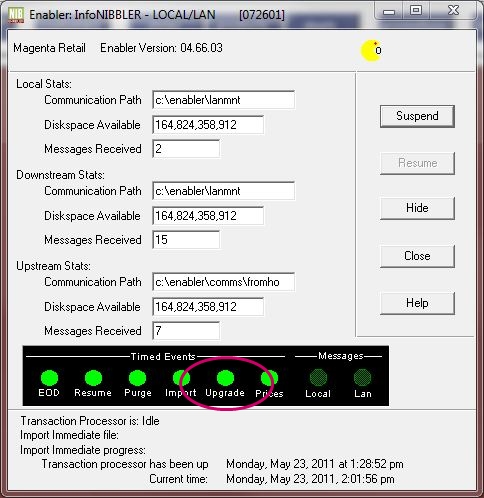Image resolution: width=484 pixels, height=498 pixels.
Task: Click the 'Upstream Stats:' heading
Action: pos(53,266)
